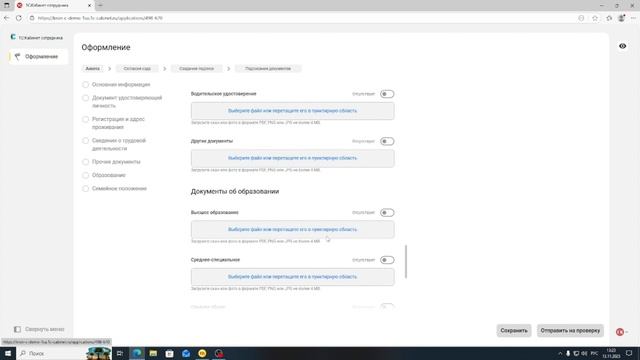
Task: Select the Семейное положение section
Action: coord(115,189)
